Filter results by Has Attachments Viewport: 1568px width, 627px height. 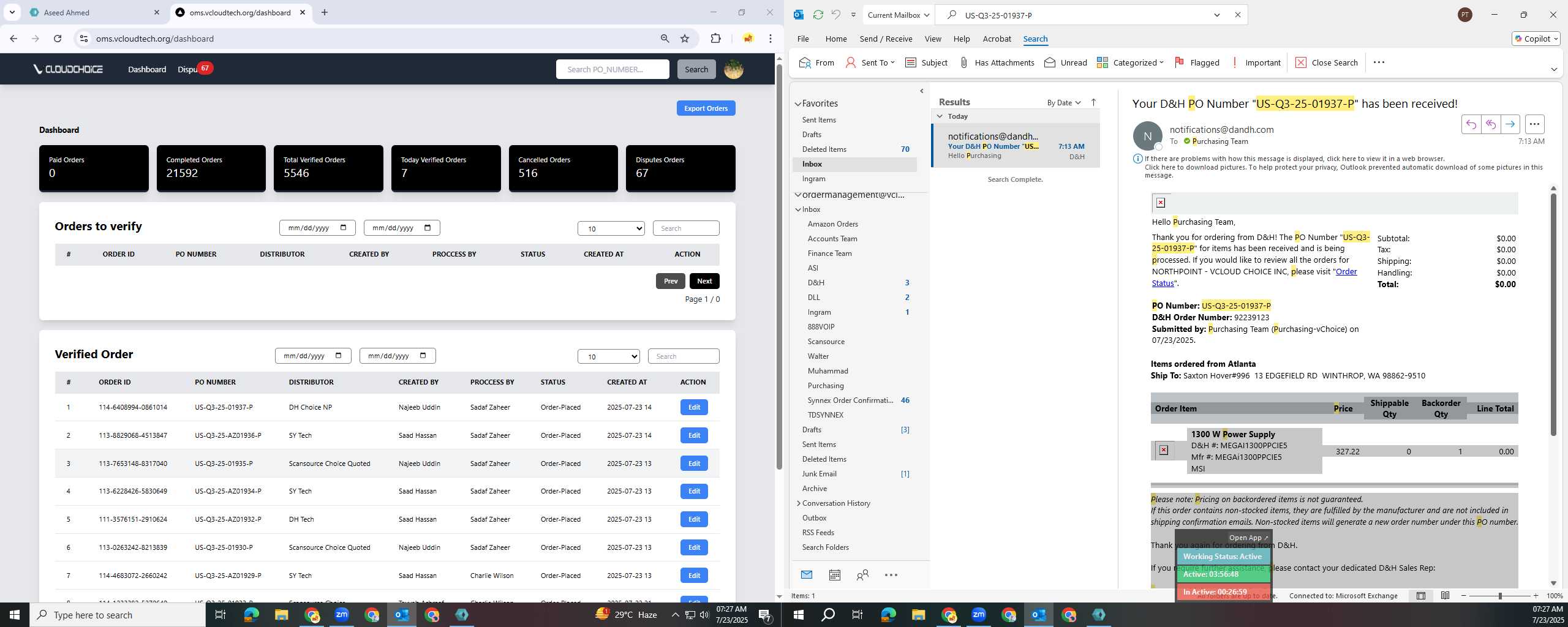point(996,62)
